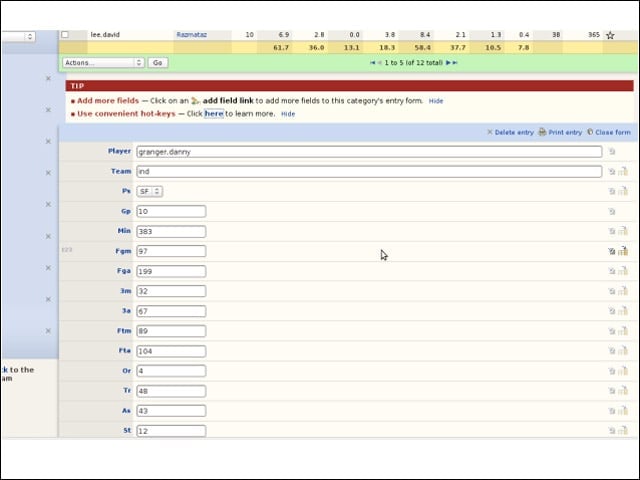Image resolution: width=640 pixels, height=480 pixels.
Task: Click the Player field containing granger.danny
Action: coord(369,152)
